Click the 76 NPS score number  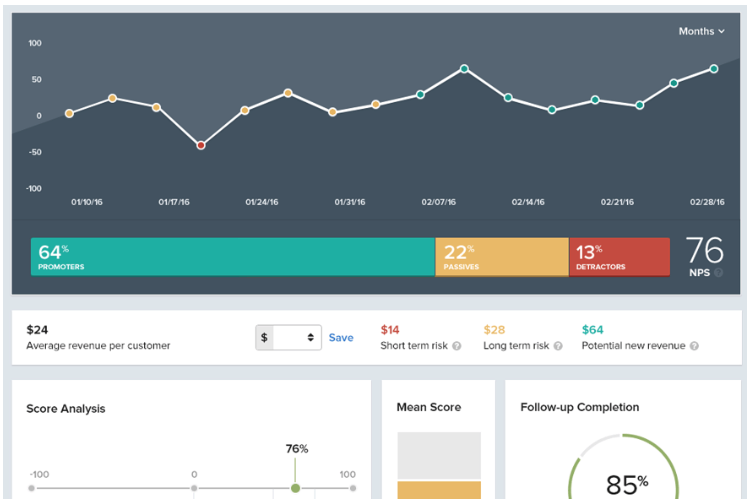[x=704, y=250]
